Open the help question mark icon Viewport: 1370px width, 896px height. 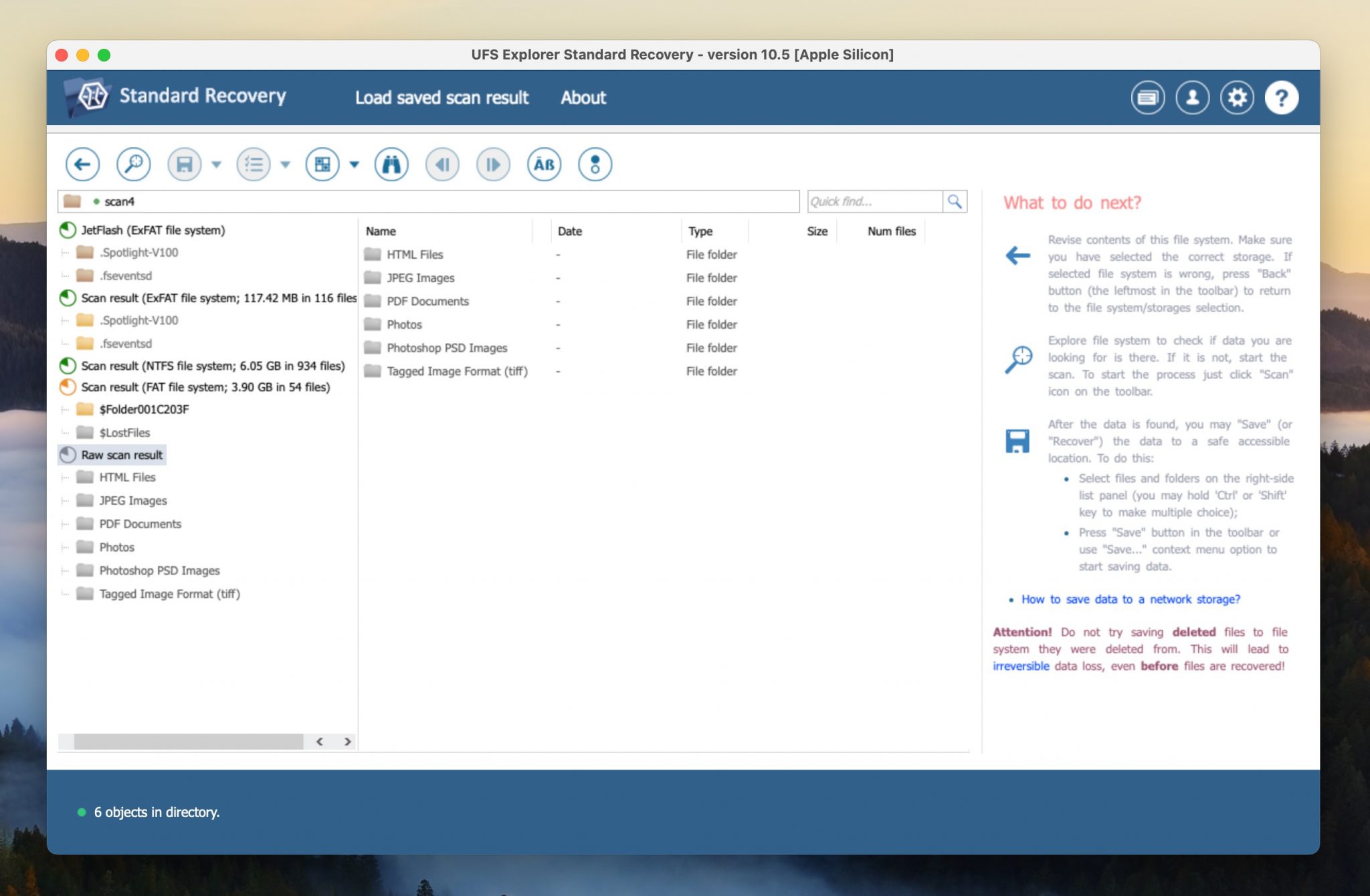click(1282, 98)
